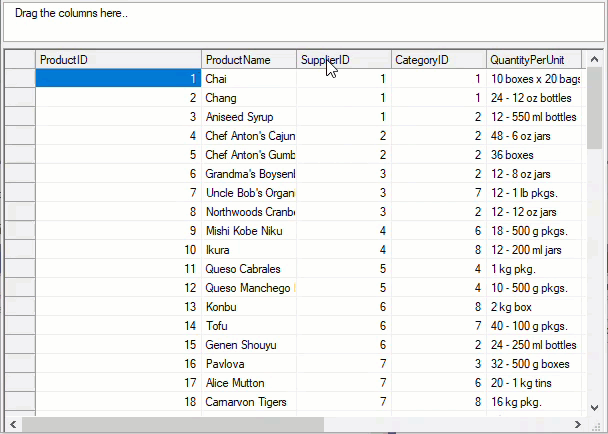
Task: Select the Pavlova product name cell
Action: [x=248, y=364]
